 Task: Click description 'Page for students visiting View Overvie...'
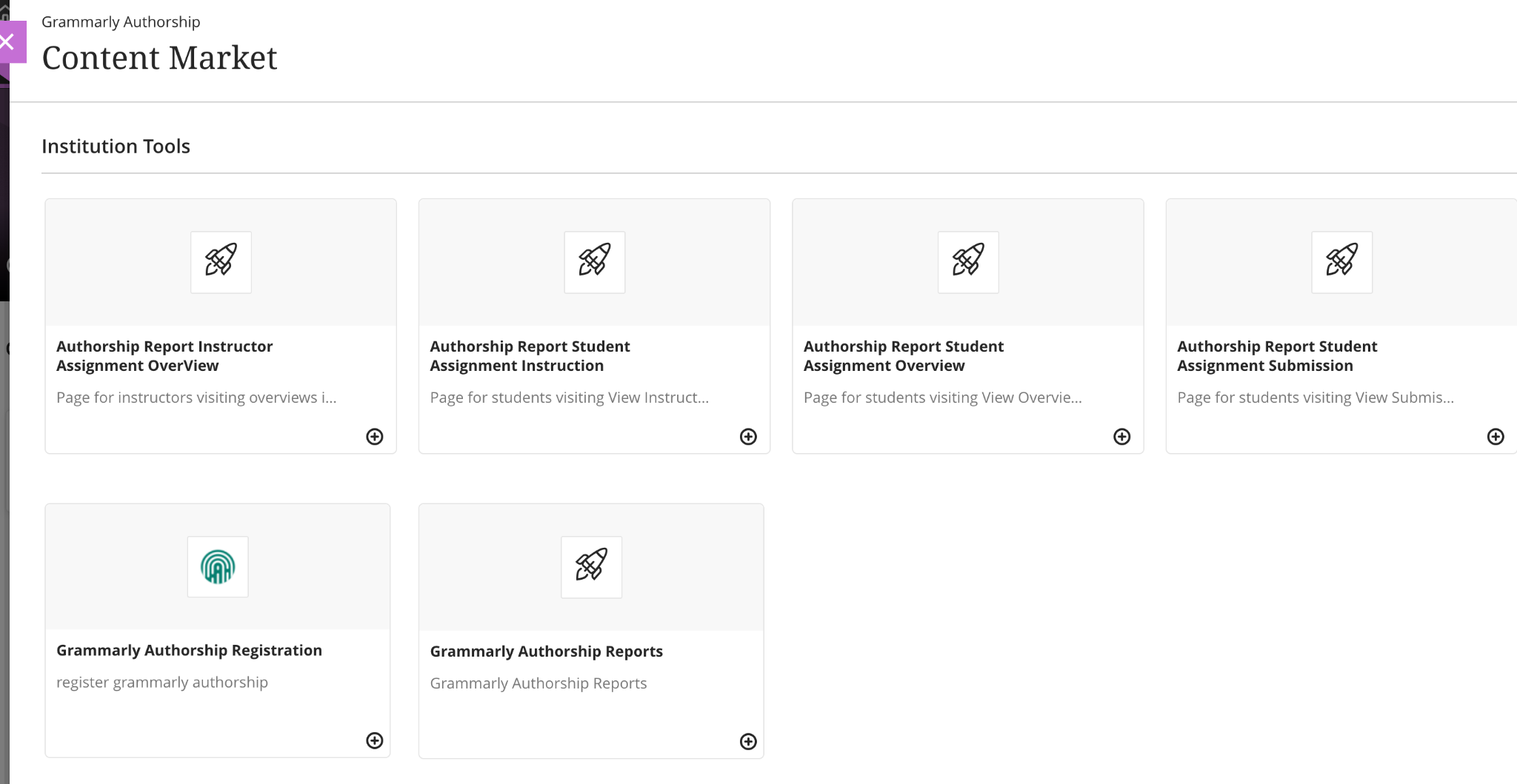942,398
